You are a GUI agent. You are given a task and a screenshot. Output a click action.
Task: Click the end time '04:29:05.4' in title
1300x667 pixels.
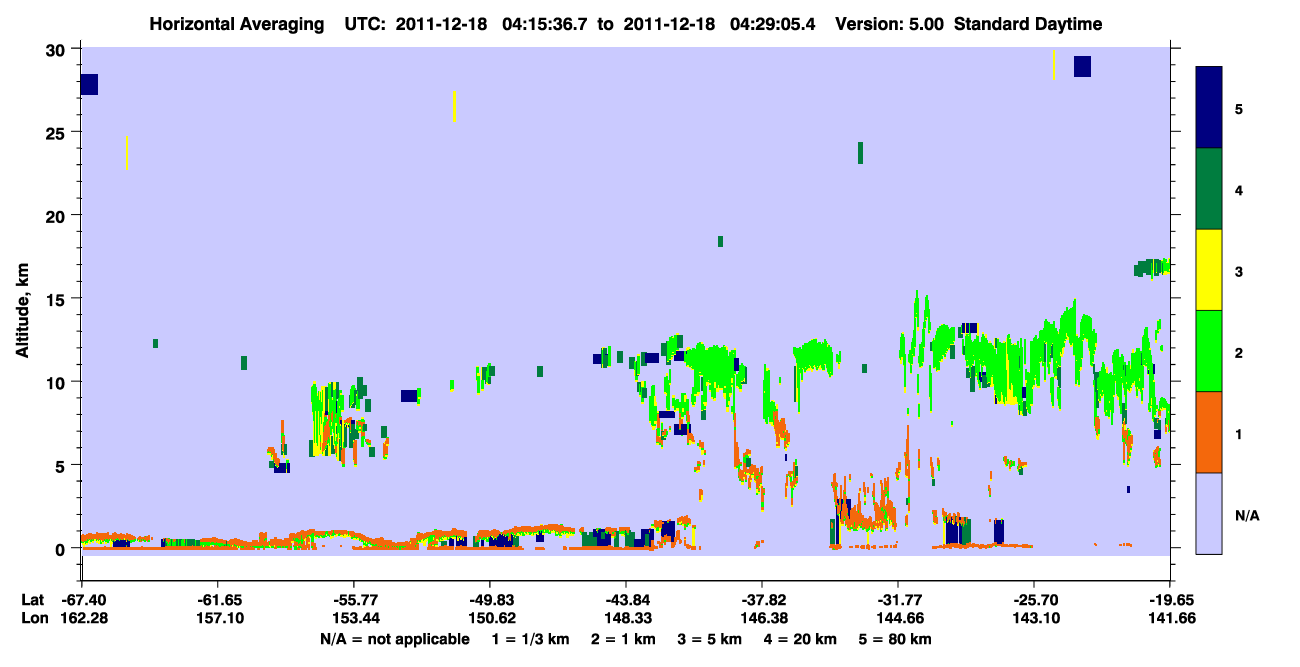(x=772, y=24)
